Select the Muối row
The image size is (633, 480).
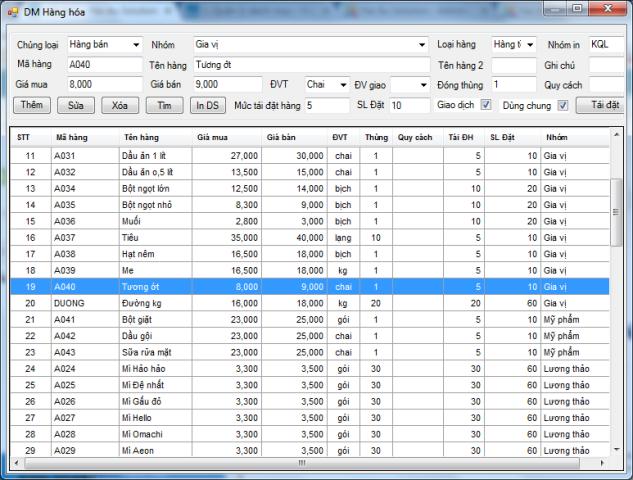pos(310,221)
